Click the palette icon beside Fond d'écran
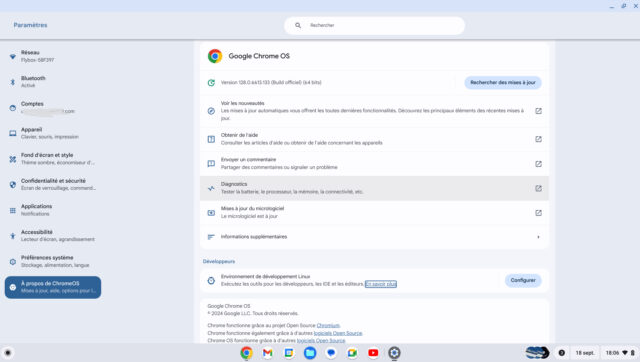This screenshot has height=362, width=640. pyautogui.click(x=13, y=159)
